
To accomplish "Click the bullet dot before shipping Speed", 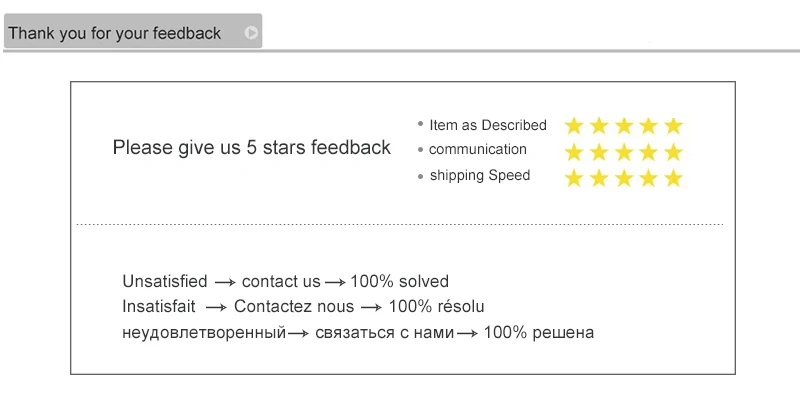I will (420, 177).
